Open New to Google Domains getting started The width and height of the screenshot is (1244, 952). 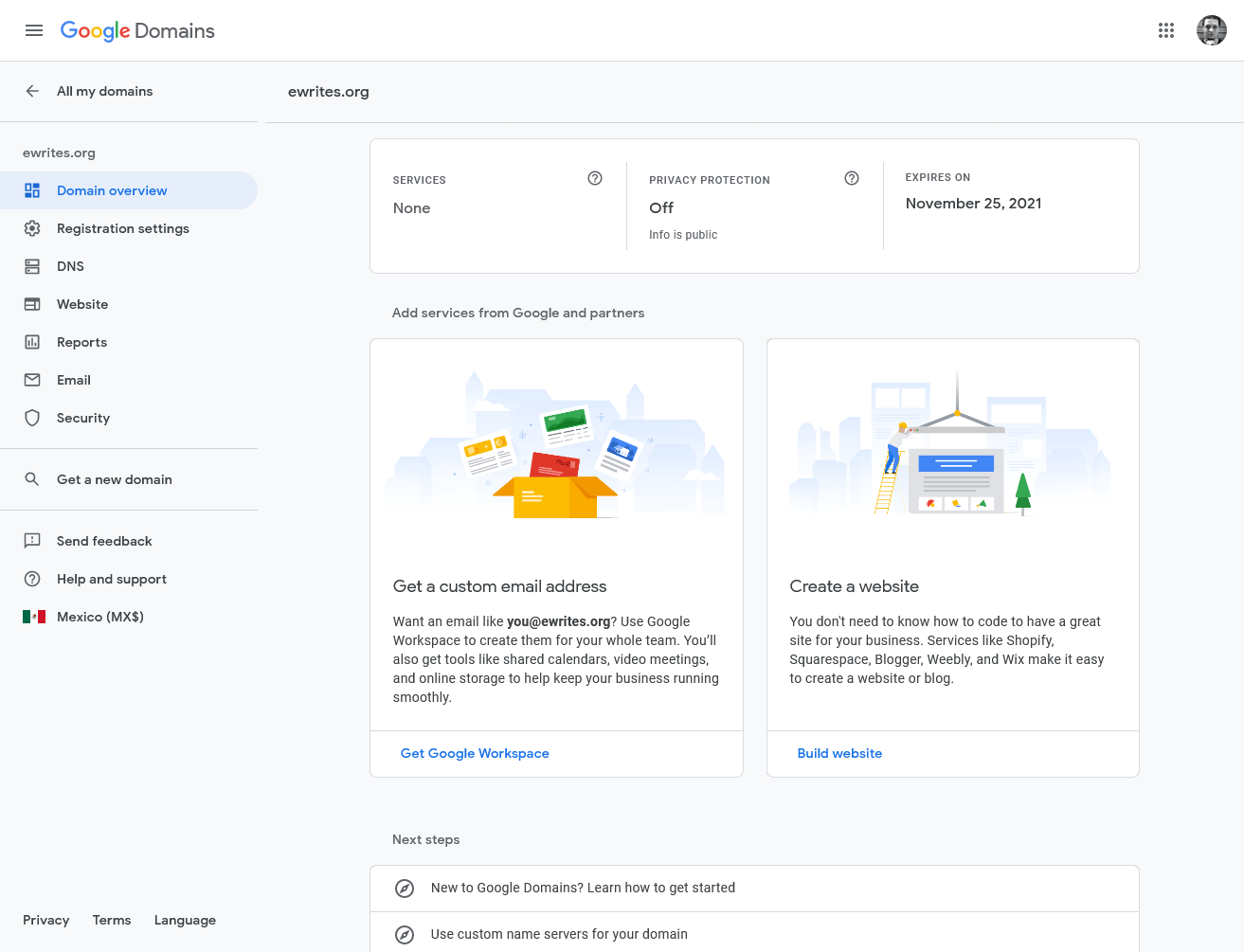pos(754,889)
